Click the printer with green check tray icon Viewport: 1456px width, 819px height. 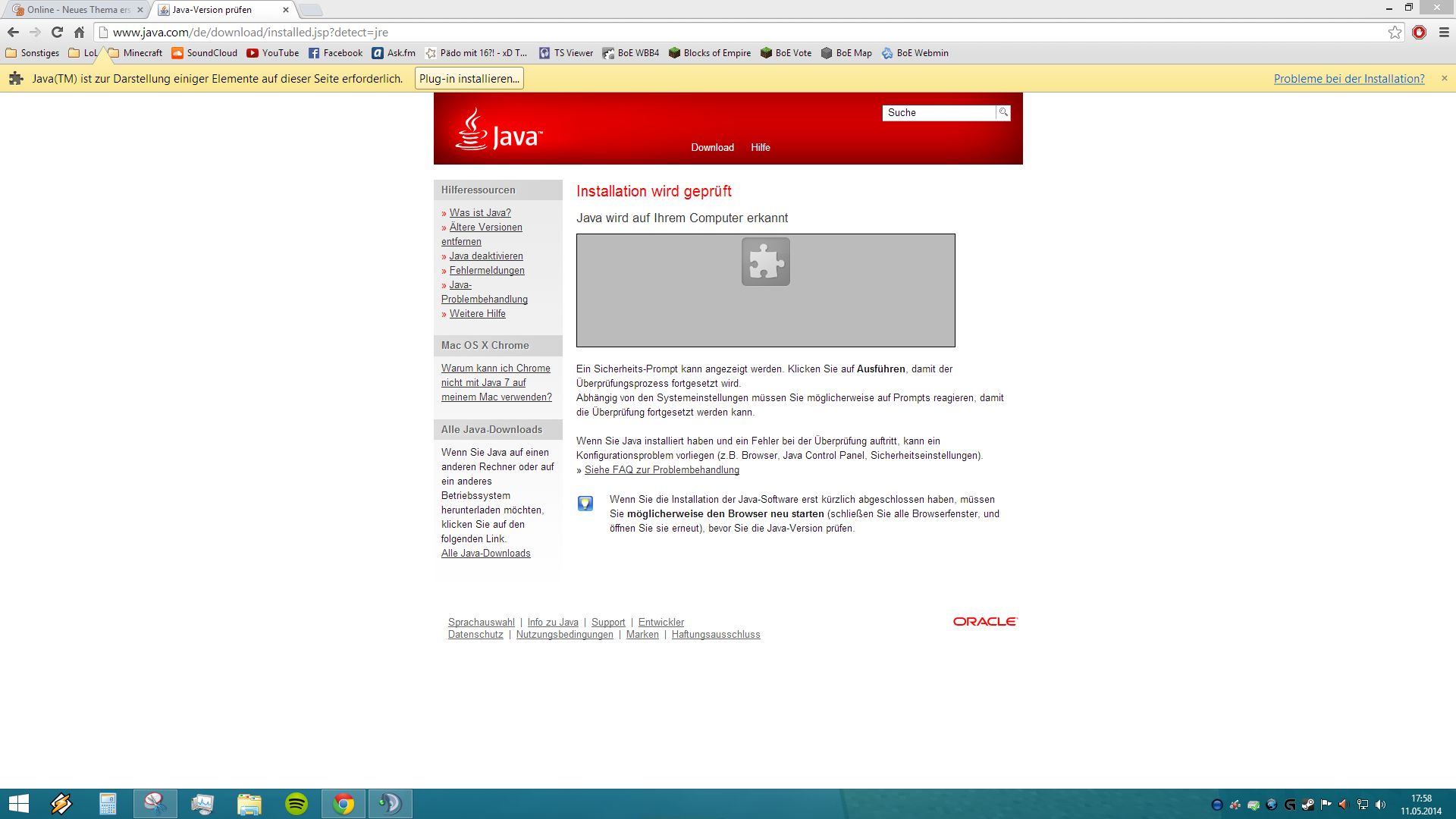pos(1254,805)
